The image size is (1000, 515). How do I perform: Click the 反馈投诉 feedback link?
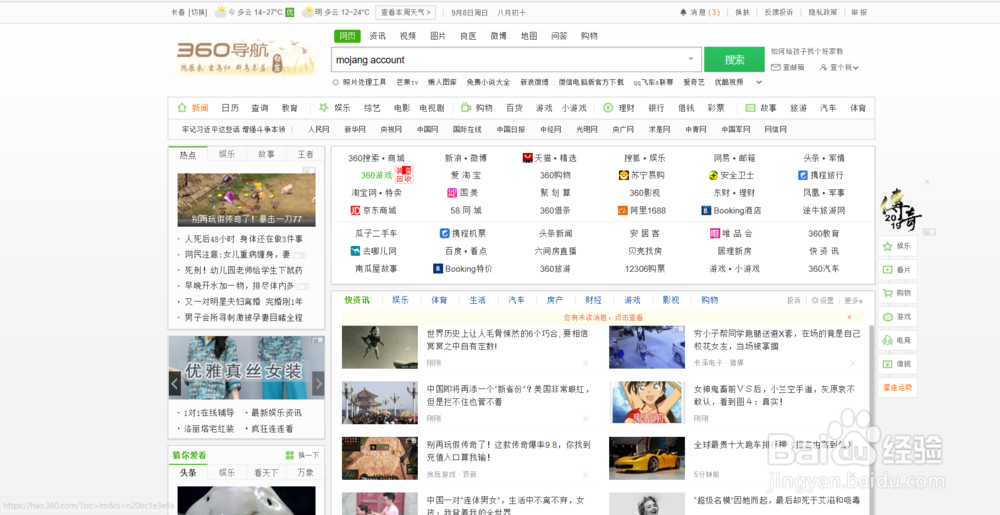779,12
